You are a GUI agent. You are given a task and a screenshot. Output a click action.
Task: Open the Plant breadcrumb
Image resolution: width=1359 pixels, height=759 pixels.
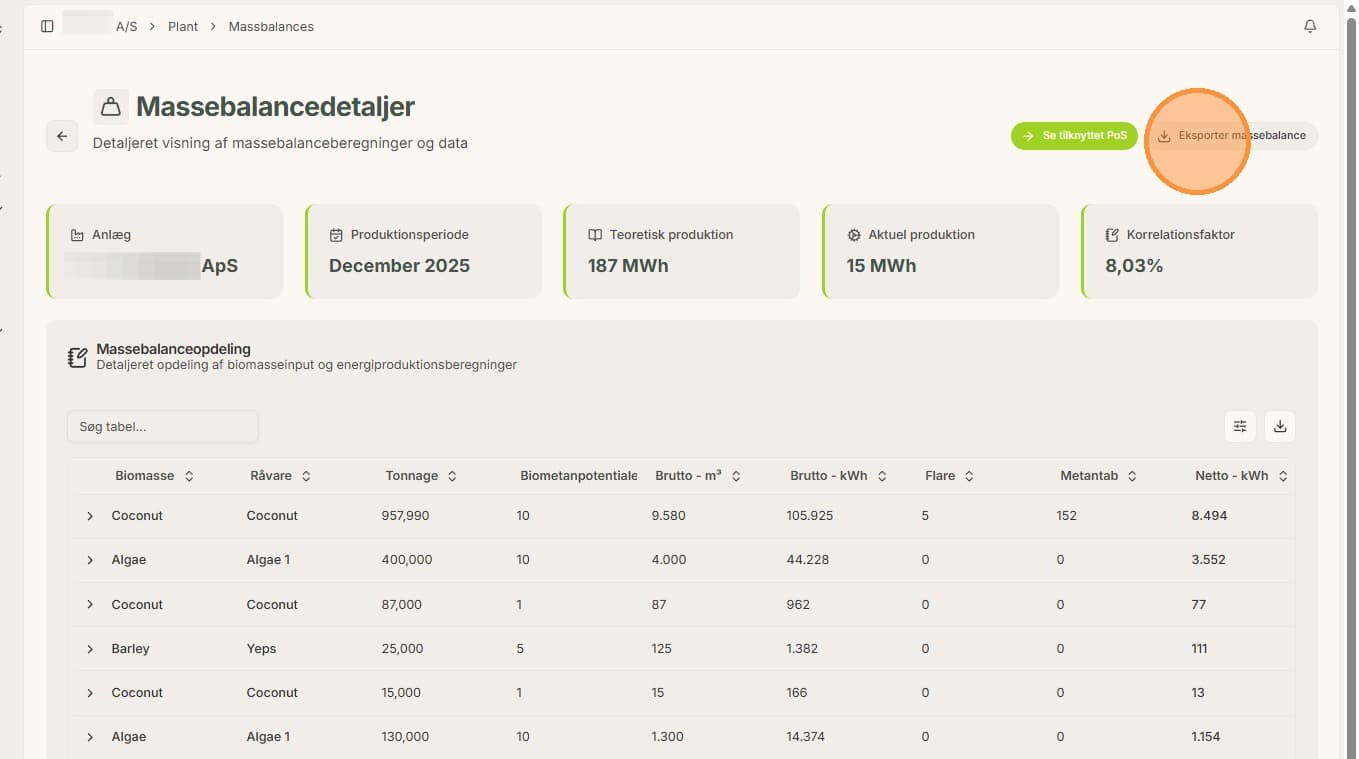click(183, 27)
